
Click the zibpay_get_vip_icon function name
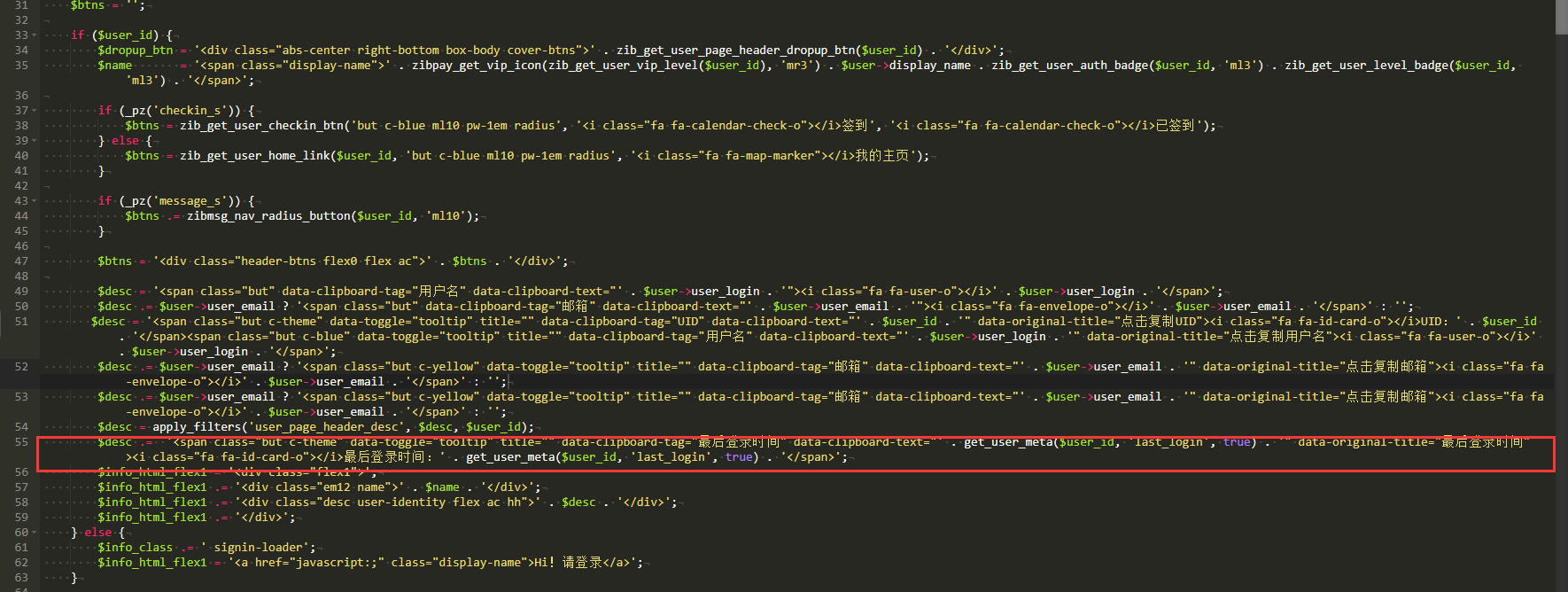pyautogui.click(x=476, y=66)
